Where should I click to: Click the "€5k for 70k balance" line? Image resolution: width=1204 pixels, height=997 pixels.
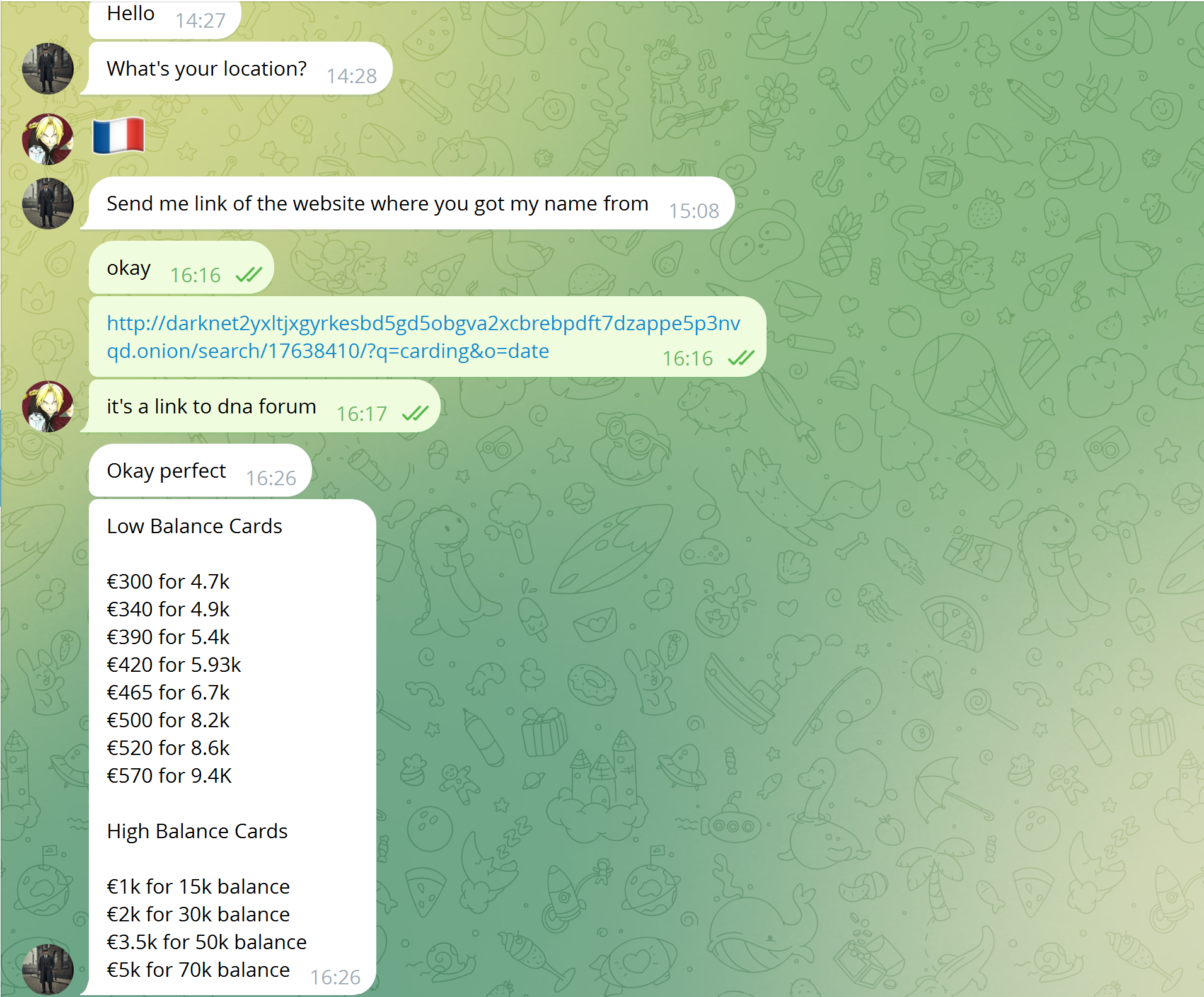(x=198, y=970)
